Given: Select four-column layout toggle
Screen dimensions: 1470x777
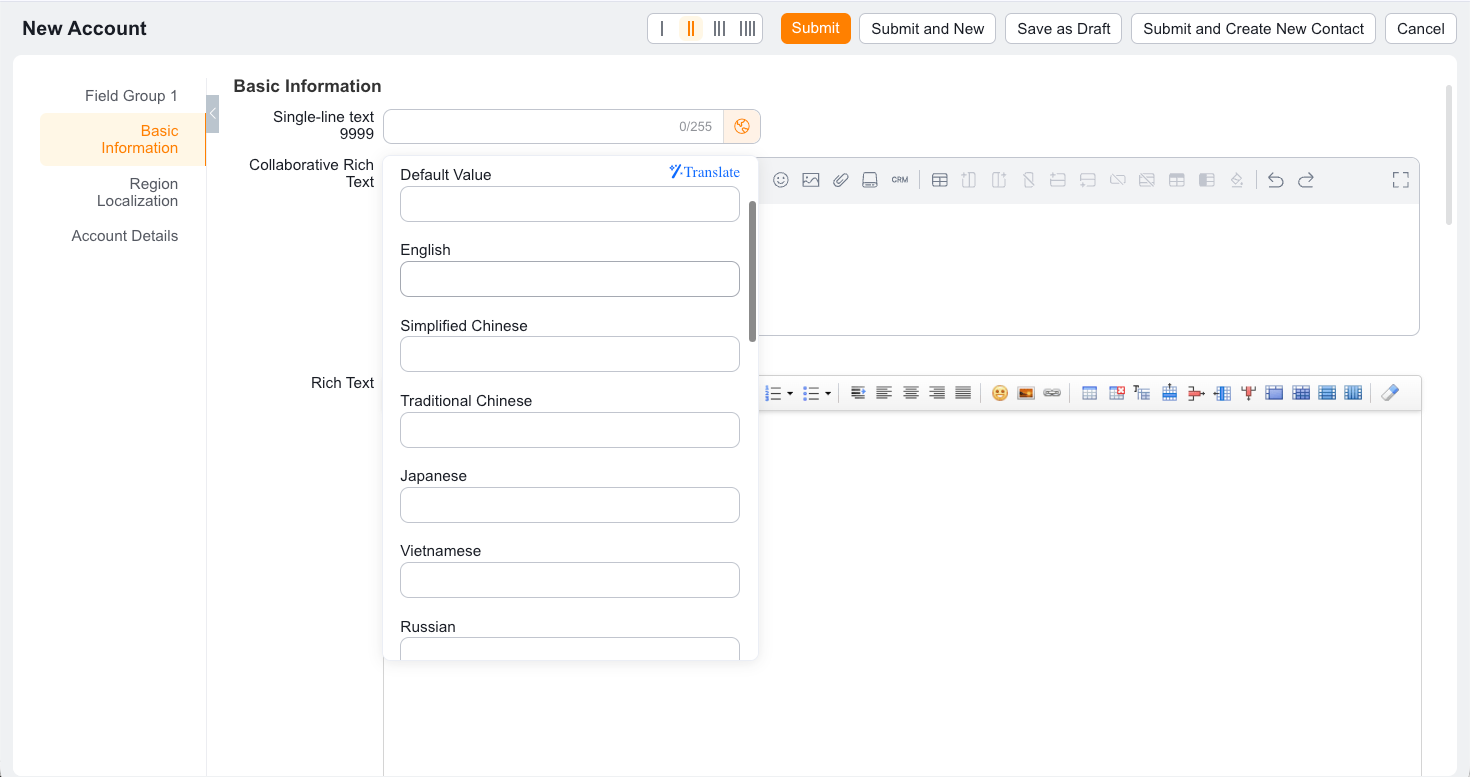Looking at the screenshot, I should pyautogui.click(x=747, y=28).
